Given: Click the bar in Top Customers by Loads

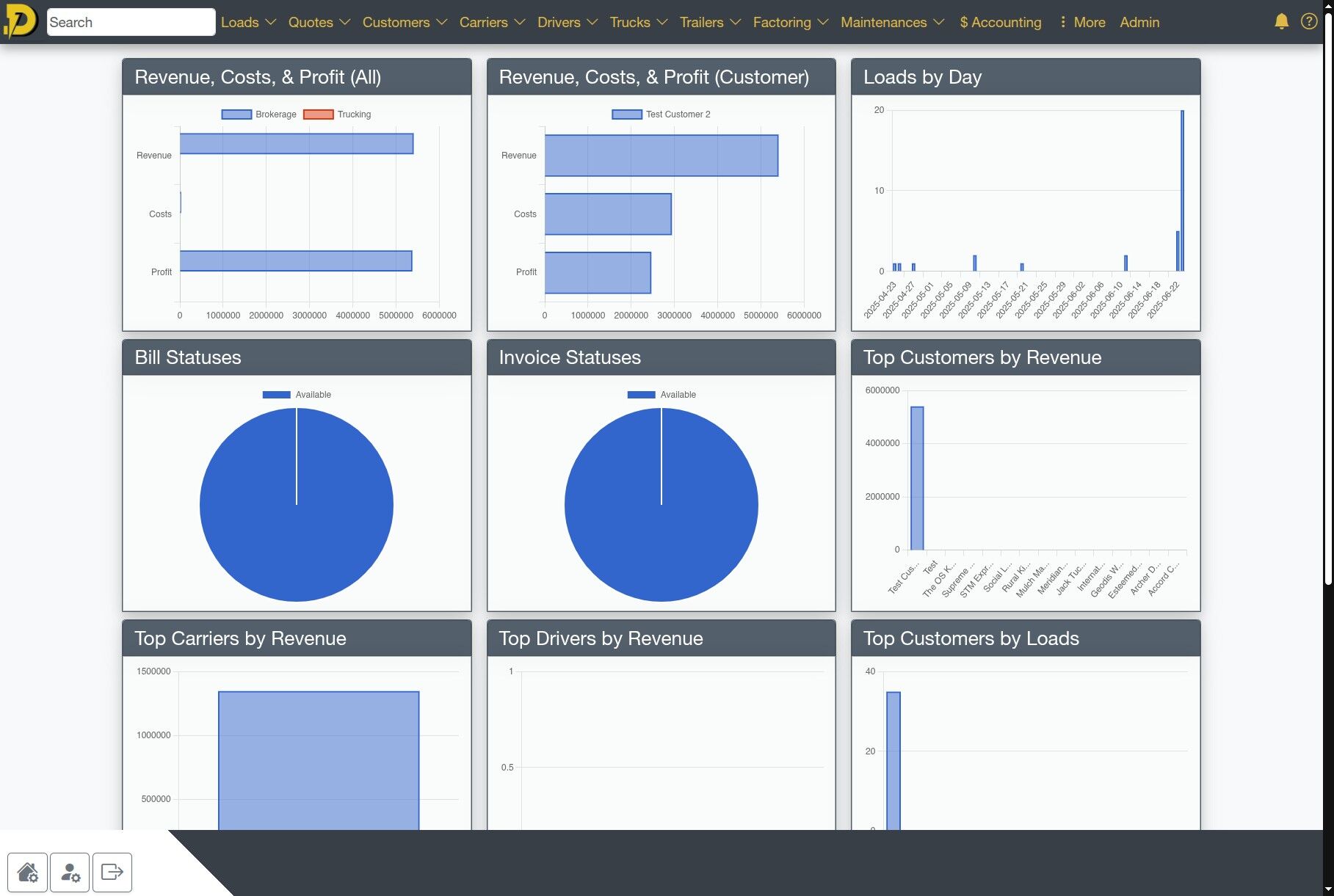Looking at the screenshot, I should [x=893, y=761].
